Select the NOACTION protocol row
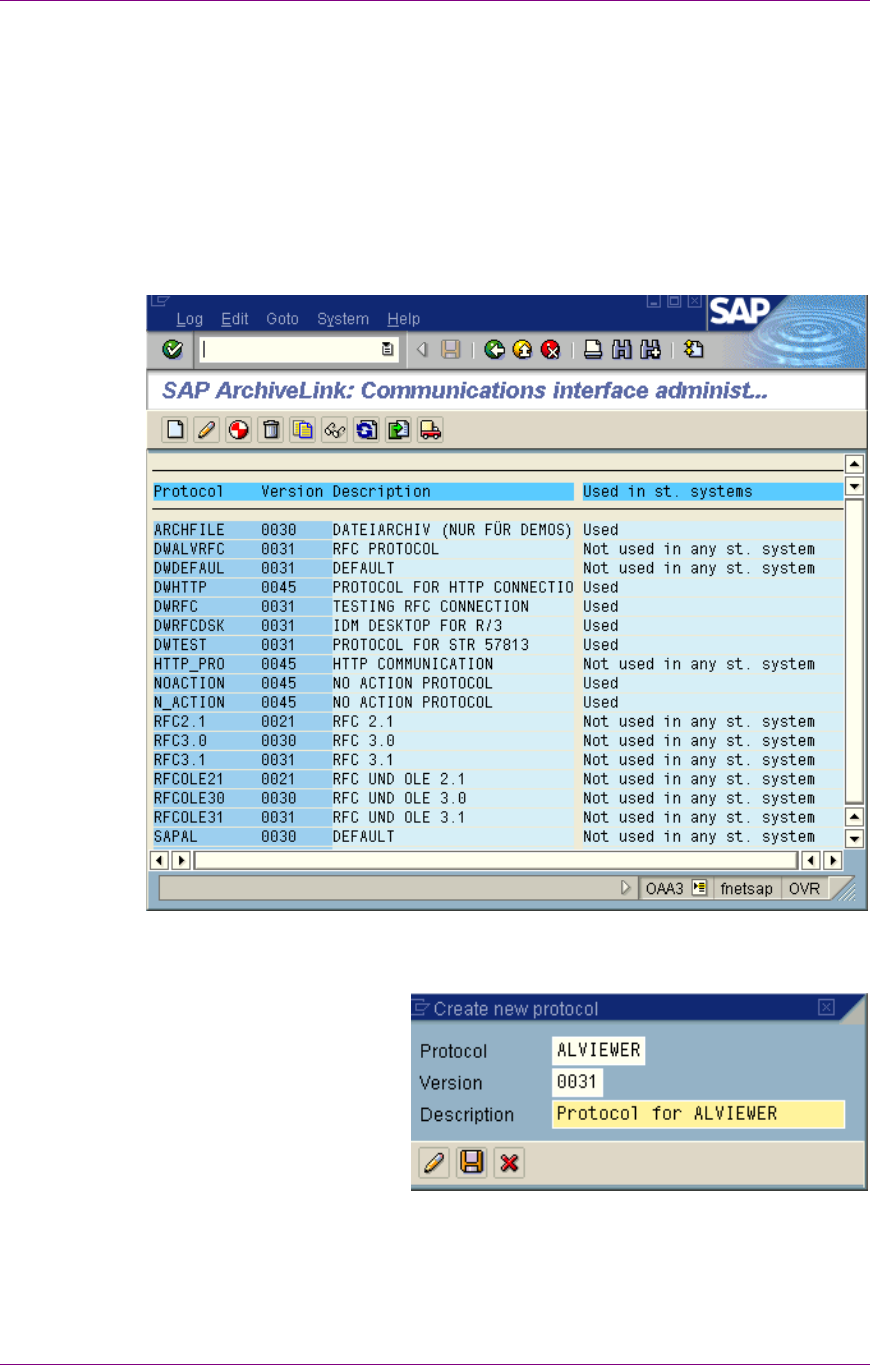The width and height of the screenshot is (870, 1365). [x=498, y=683]
